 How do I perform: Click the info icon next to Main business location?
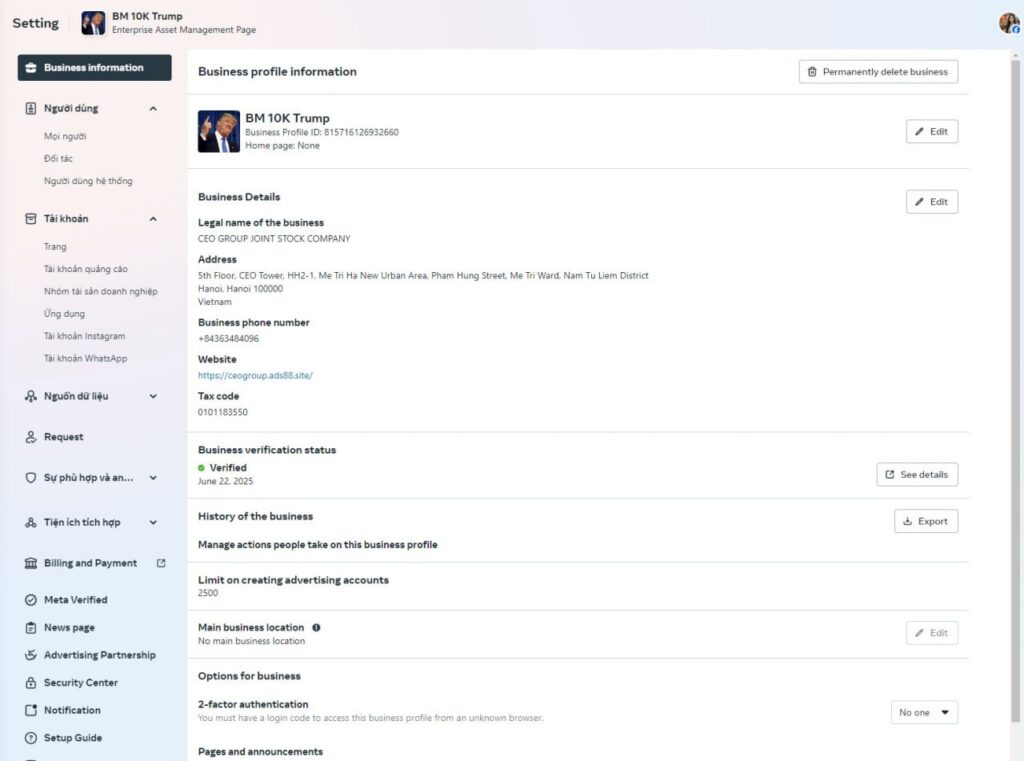point(316,627)
